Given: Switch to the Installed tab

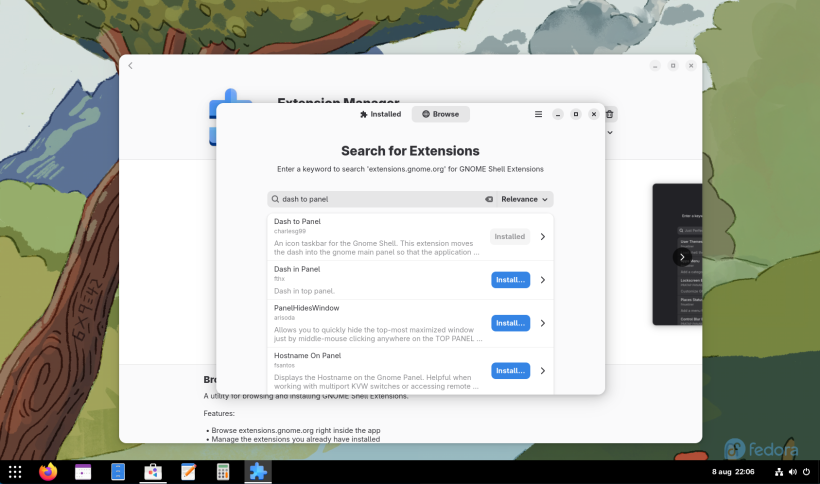Looking at the screenshot, I should pyautogui.click(x=380, y=114).
